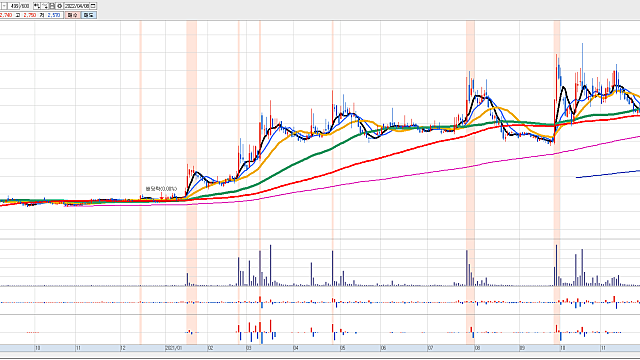Viewport: 640px width, 360px height.
Task: Click the 02 month label on the time axis
Action: click(210, 348)
